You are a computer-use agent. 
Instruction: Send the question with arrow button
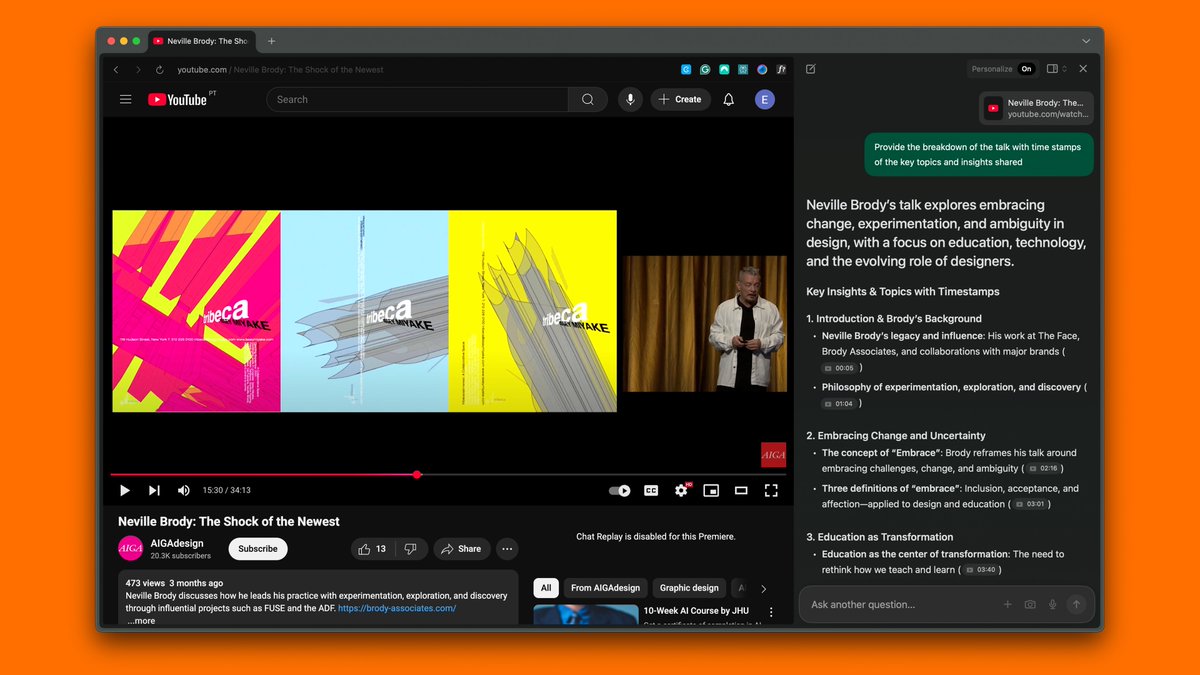[x=1076, y=604]
